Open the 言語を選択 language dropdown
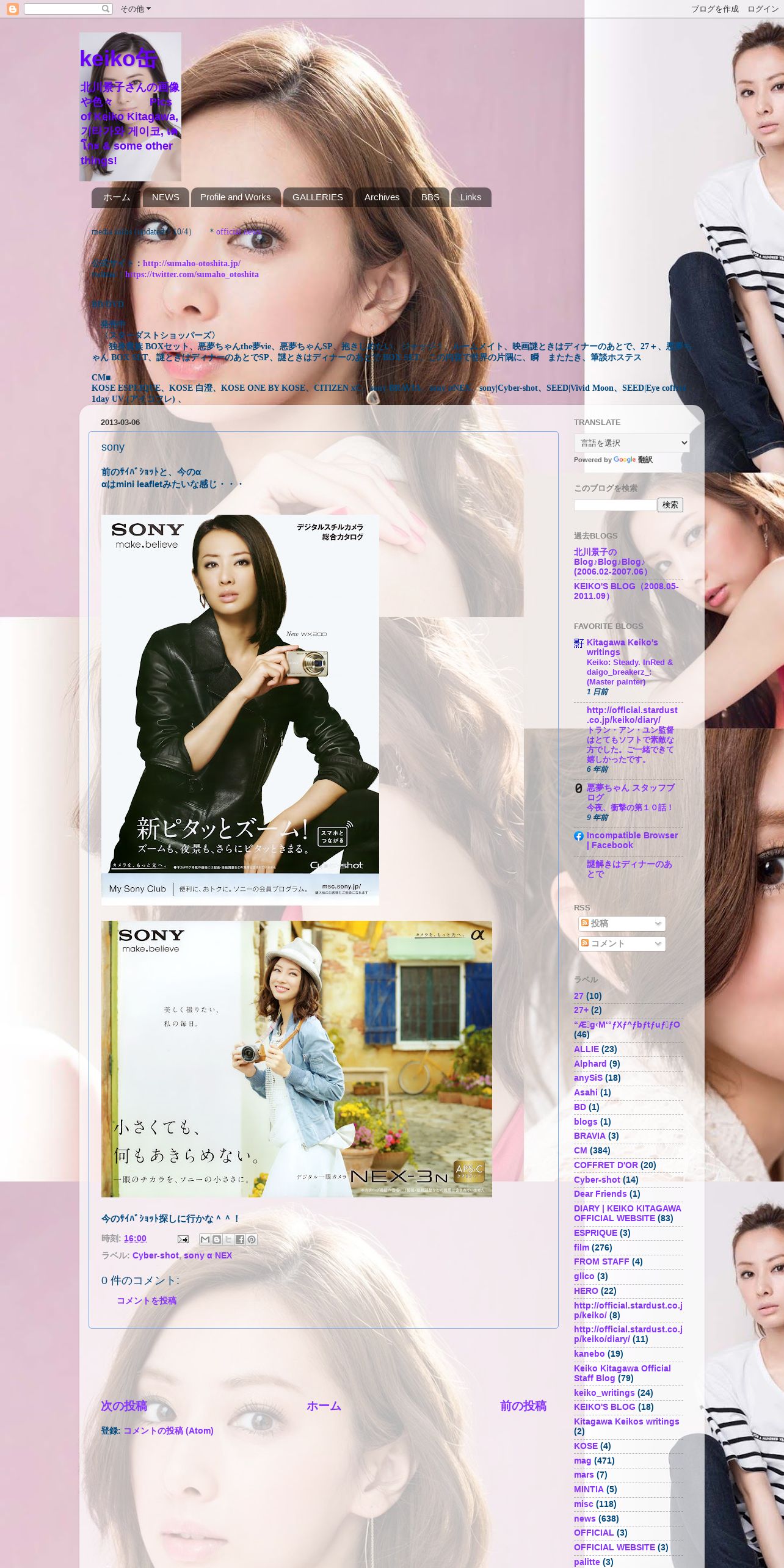 (631, 443)
